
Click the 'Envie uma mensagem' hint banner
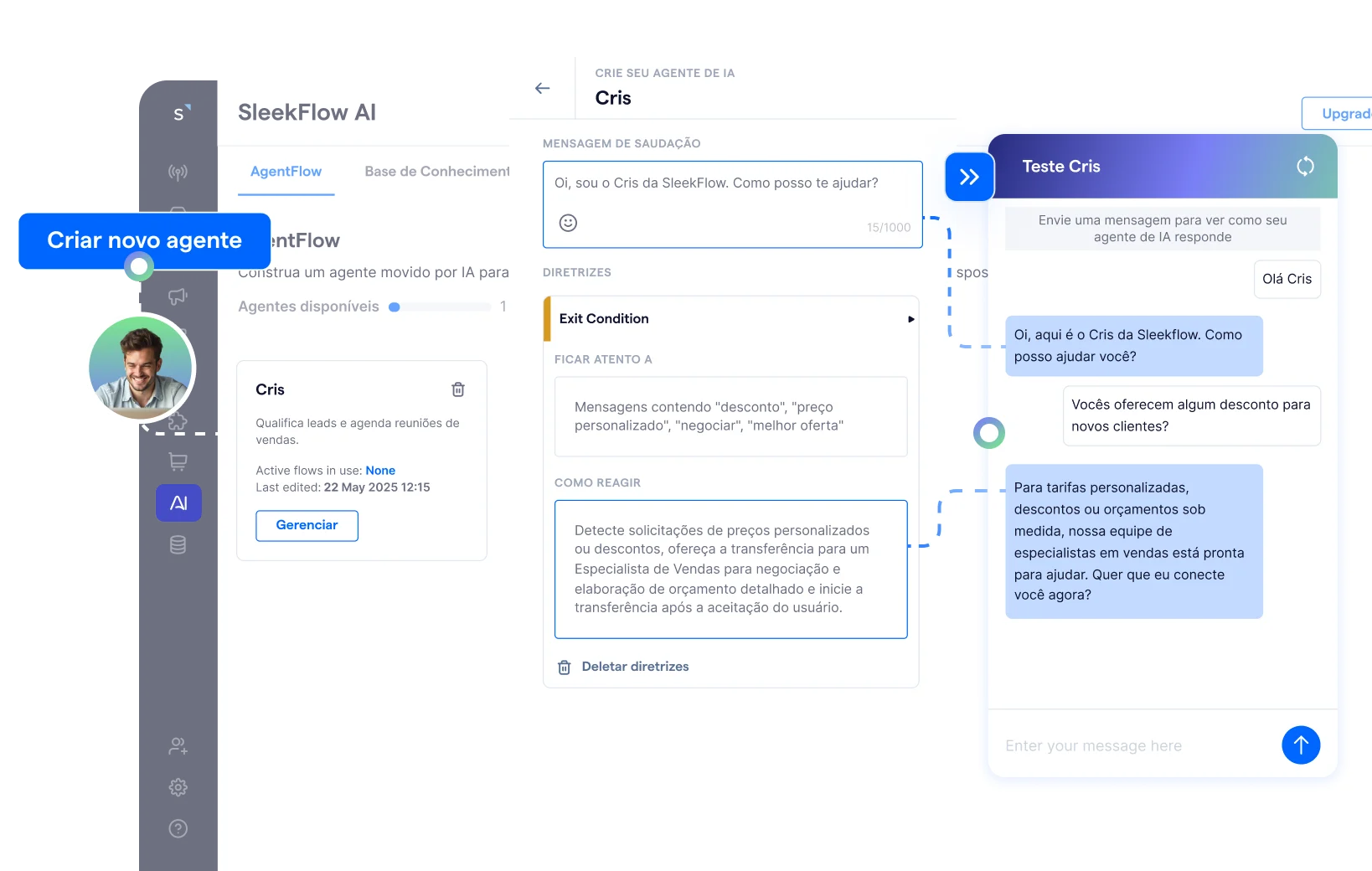pos(1163,229)
